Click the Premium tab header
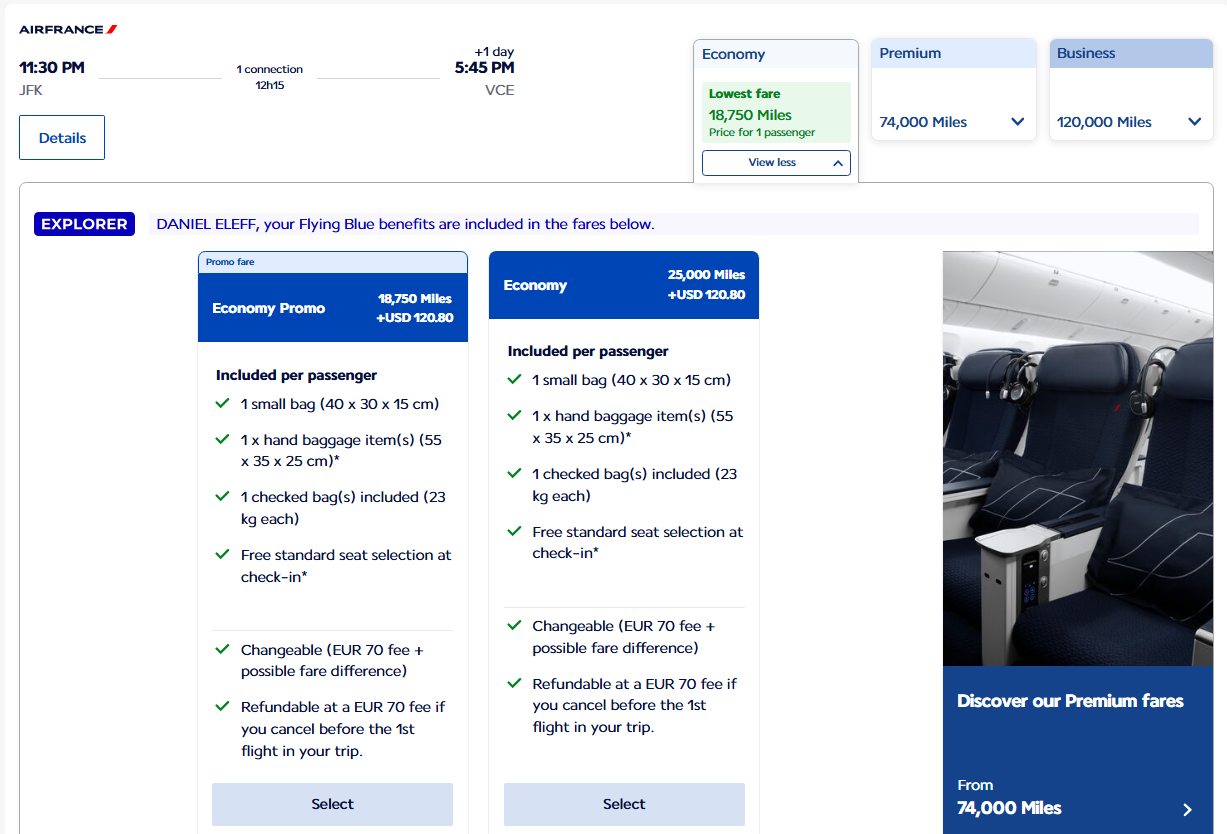Screen dimensions: 1227x834 [x=954, y=53]
